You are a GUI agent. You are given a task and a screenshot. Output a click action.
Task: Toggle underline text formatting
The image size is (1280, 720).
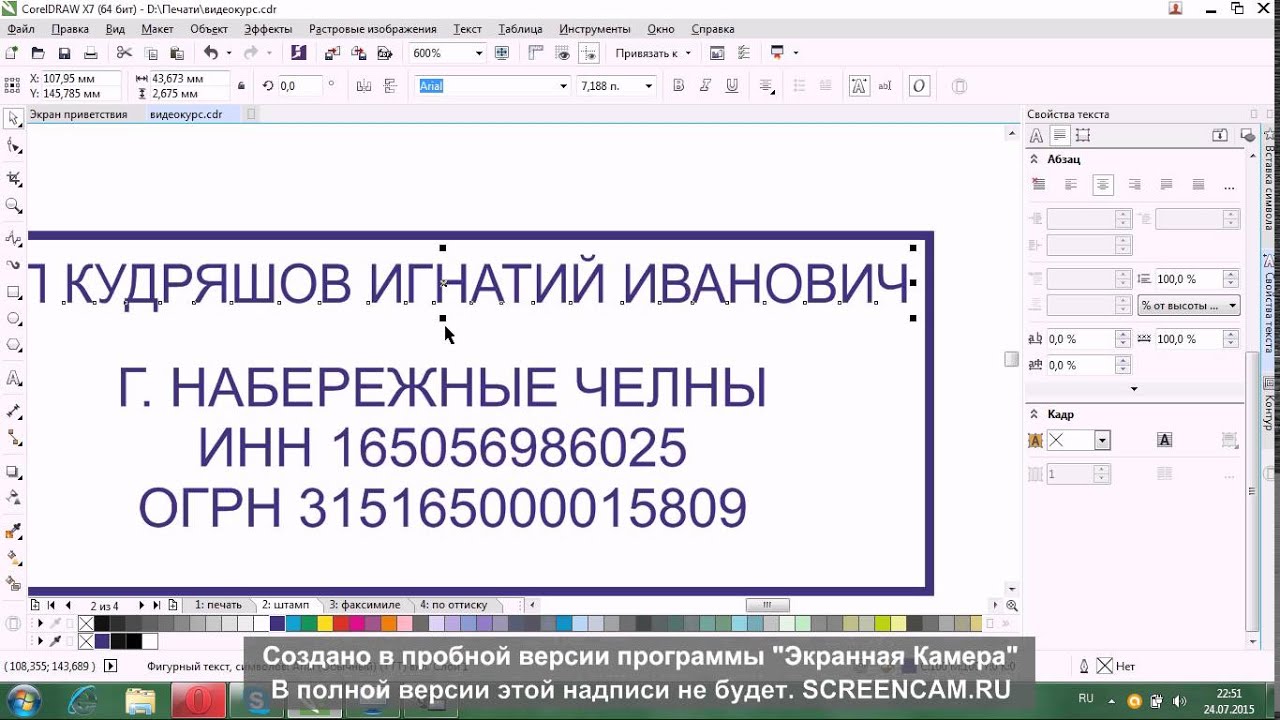point(732,86)
